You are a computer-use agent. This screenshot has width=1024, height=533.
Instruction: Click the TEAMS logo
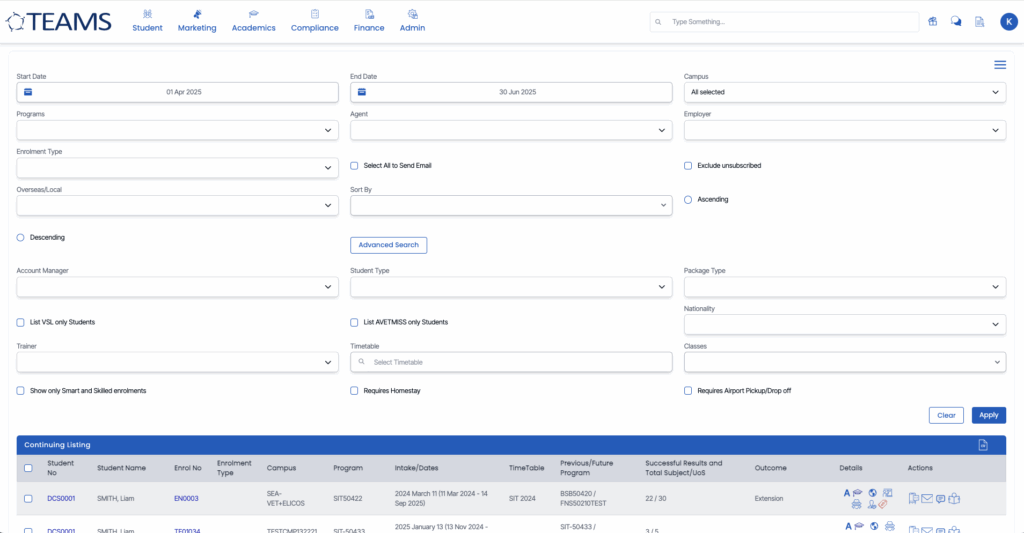(x=59, y=22)
